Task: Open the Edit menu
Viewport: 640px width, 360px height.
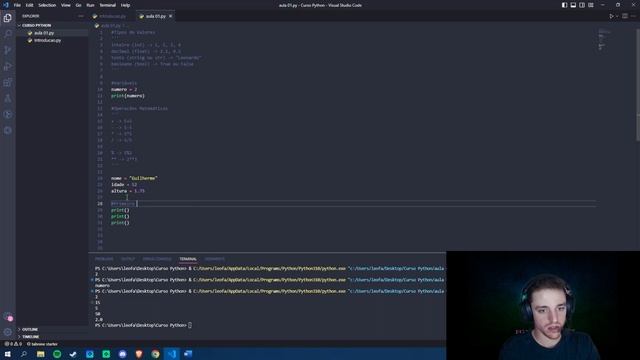Action: 29,5
